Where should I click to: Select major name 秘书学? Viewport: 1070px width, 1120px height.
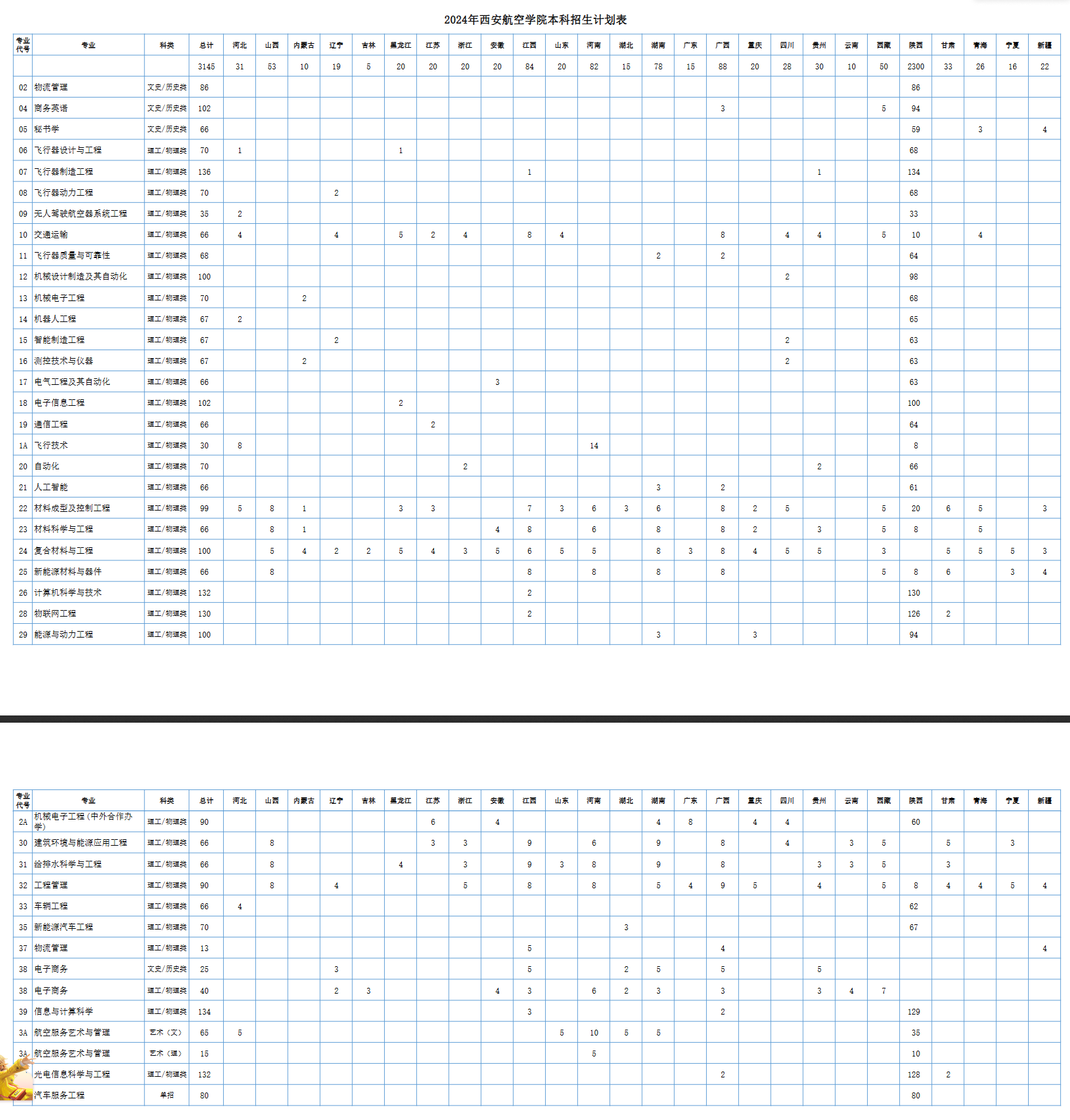[46, 130]
